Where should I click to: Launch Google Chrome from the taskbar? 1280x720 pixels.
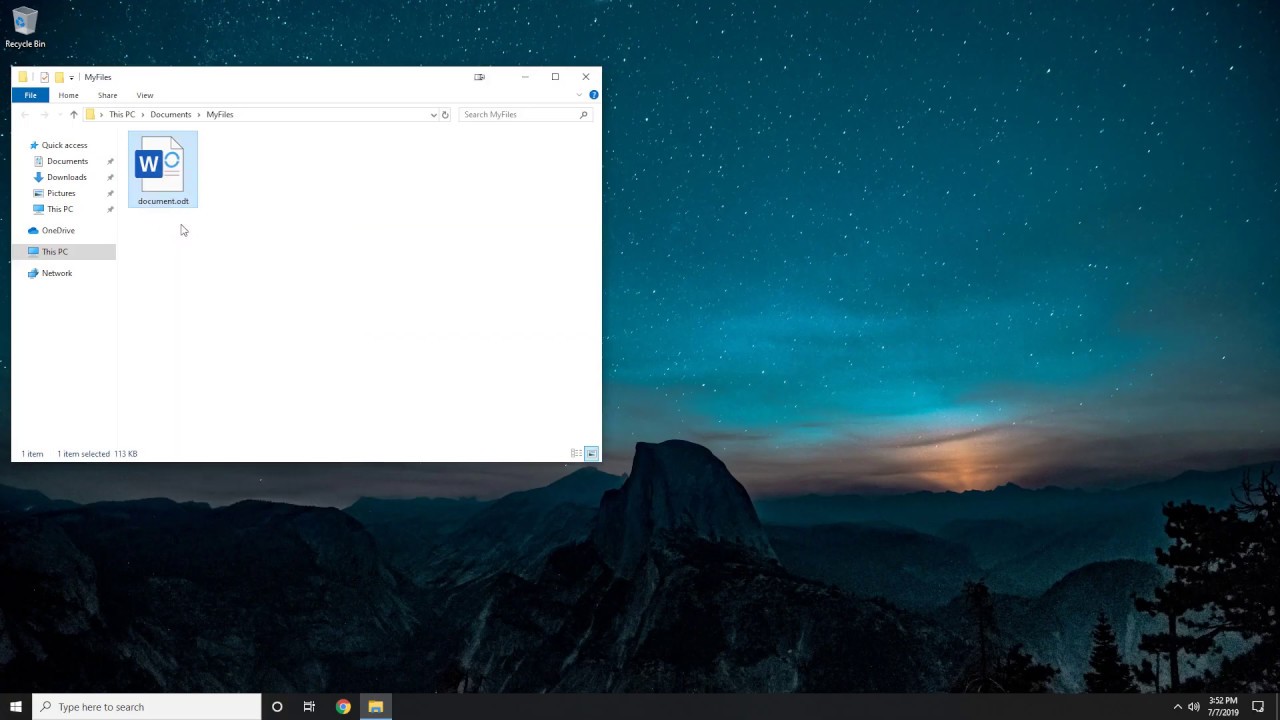pyautogui.click(x=343, y=707)
